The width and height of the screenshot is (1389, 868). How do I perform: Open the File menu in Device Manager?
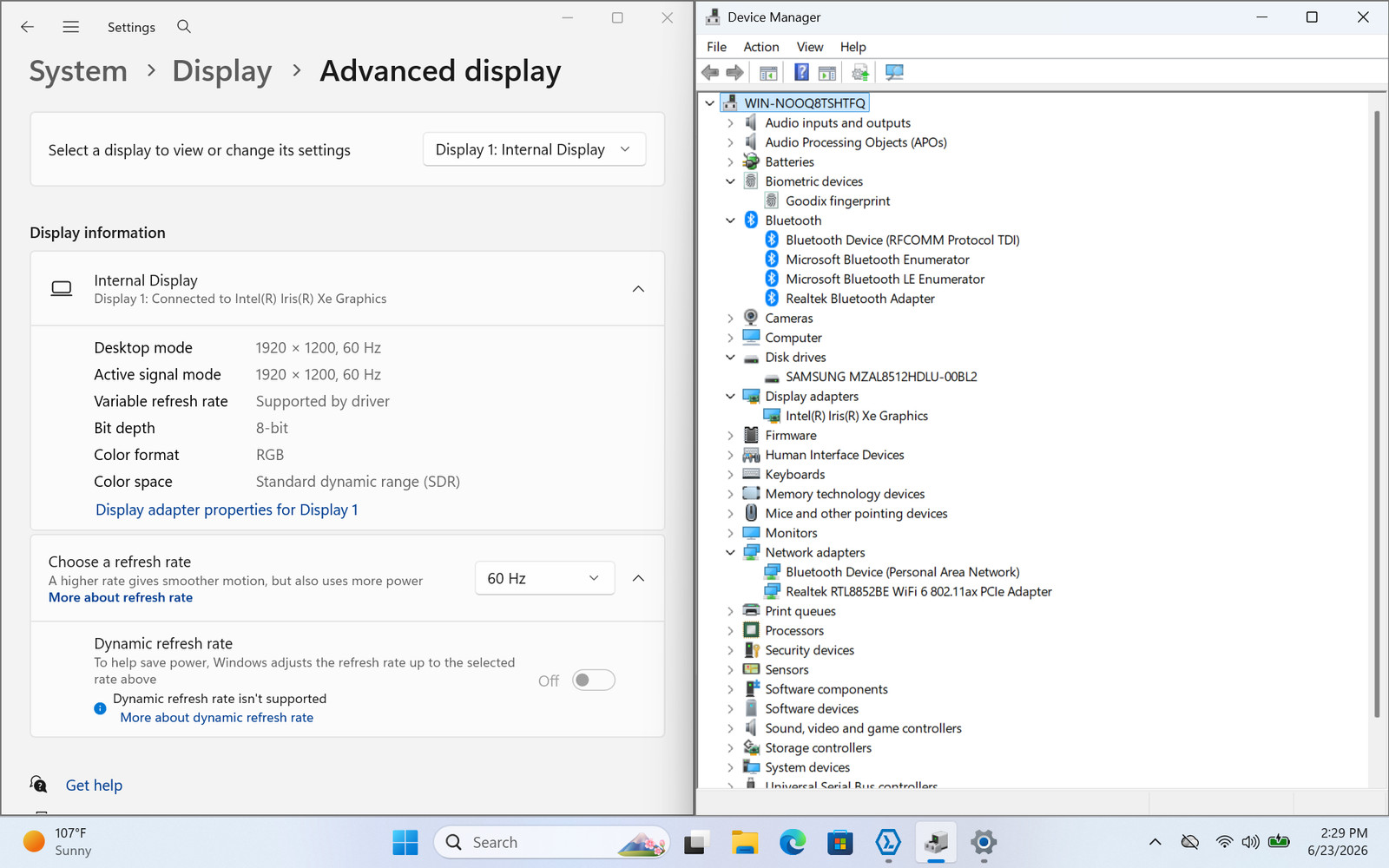pyautogui.click(x=717, y=47)
